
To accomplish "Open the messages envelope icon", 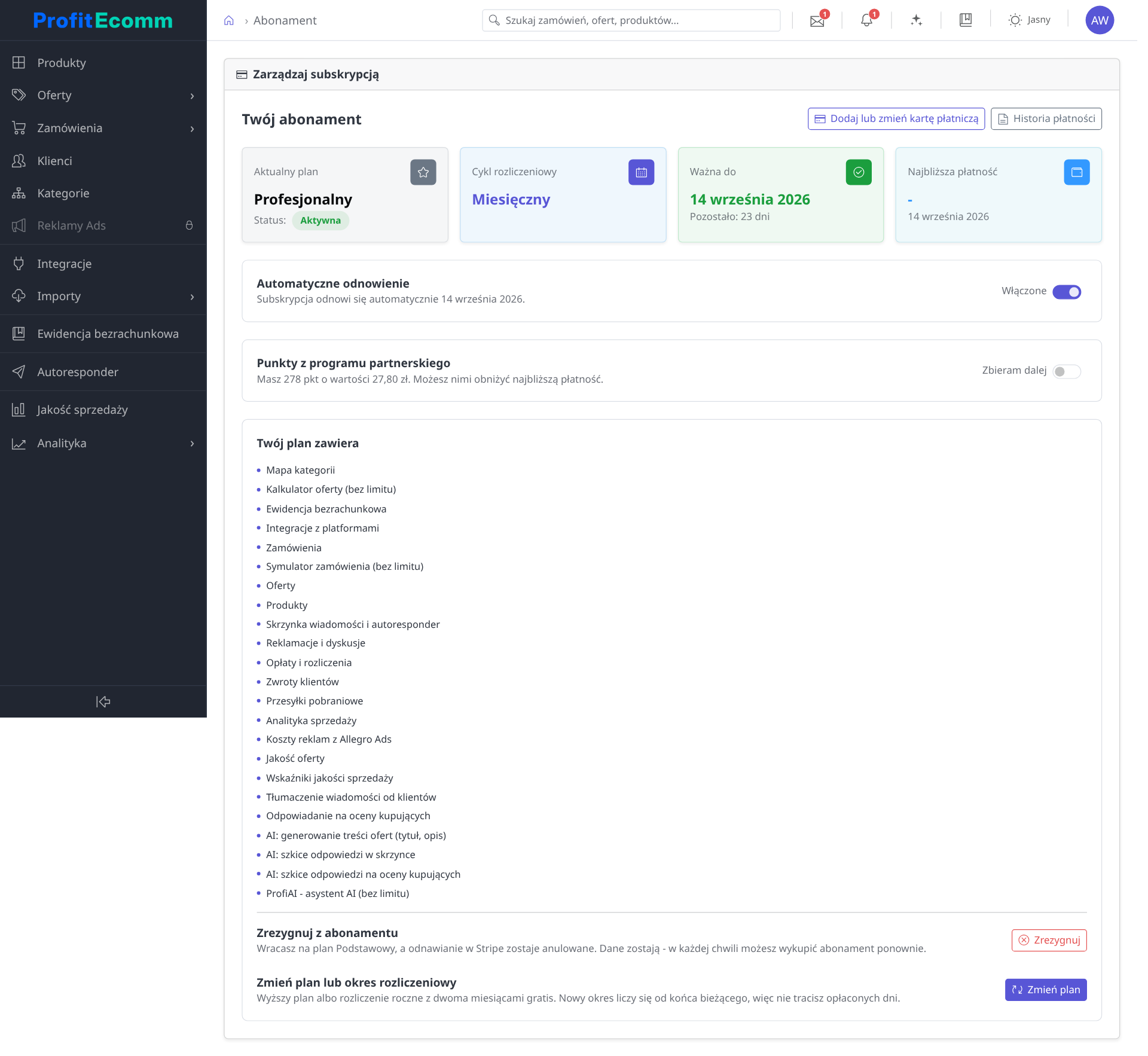I will pyautogui.click(x=817, y=21).
